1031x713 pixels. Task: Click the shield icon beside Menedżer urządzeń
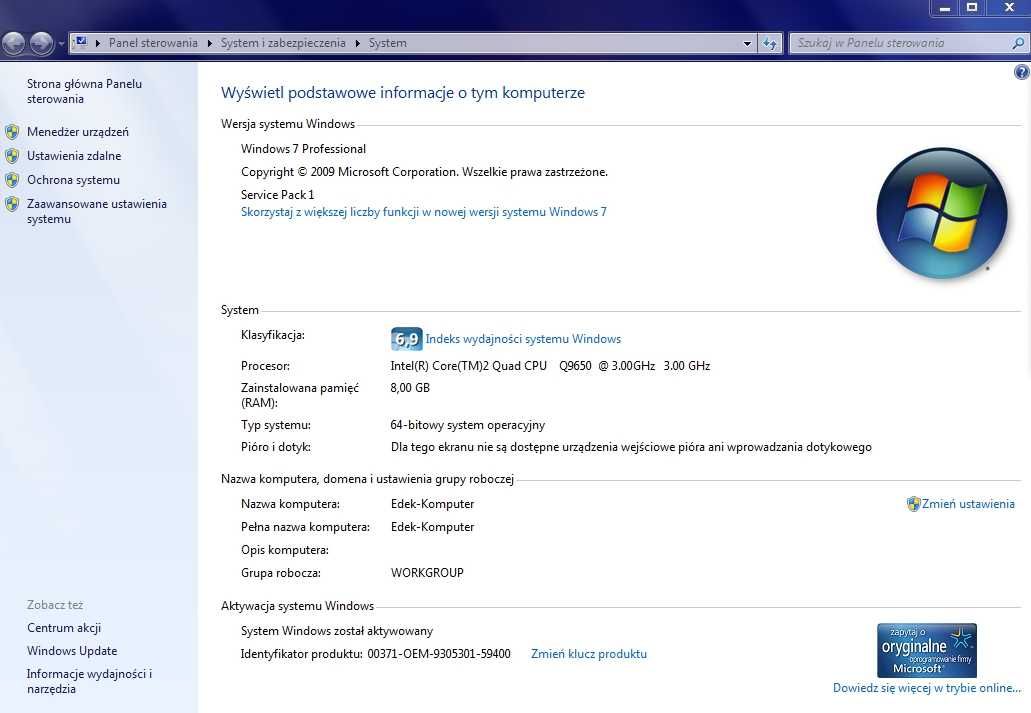click(x=12, y=132)
